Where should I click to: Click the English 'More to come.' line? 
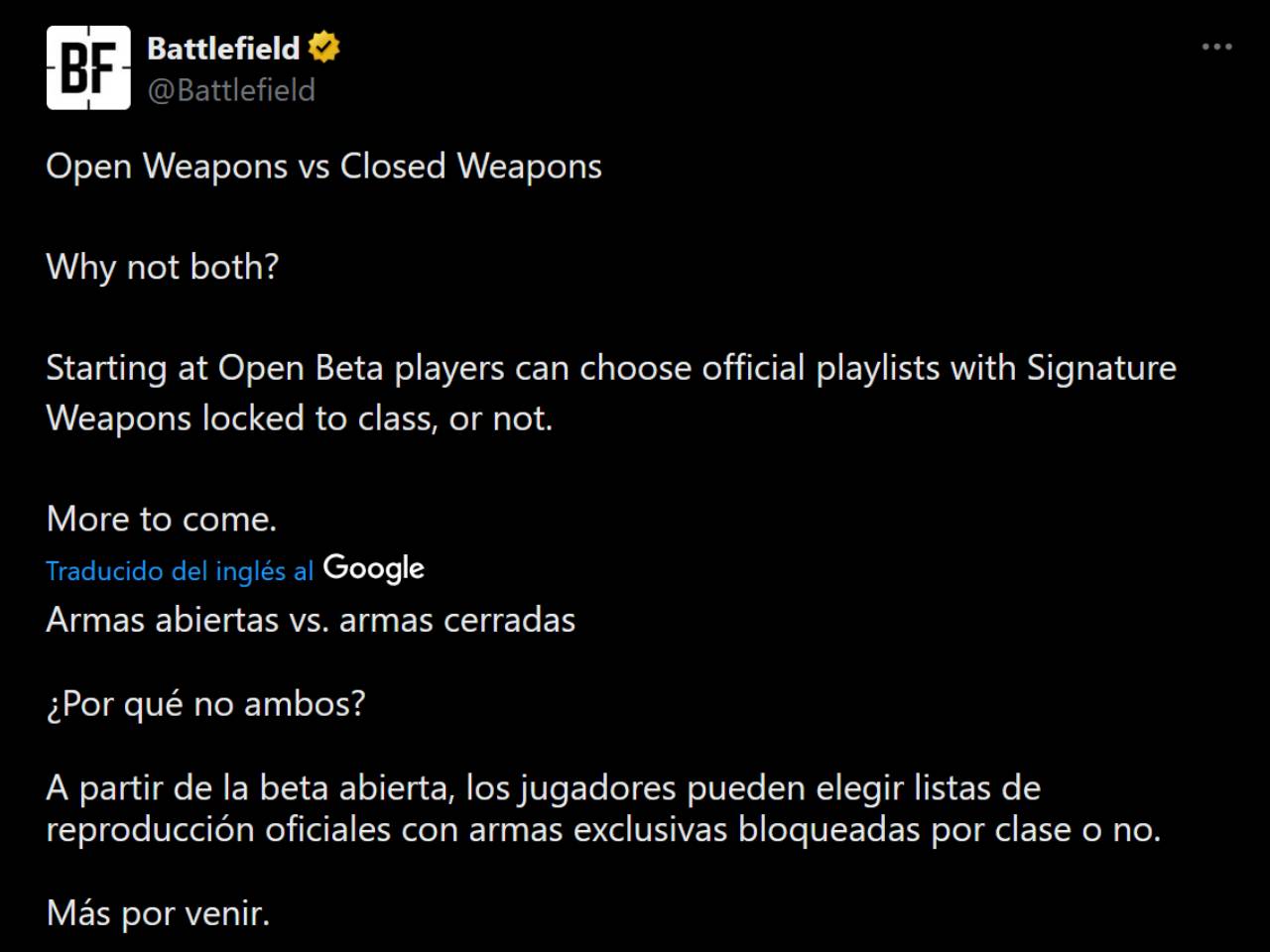[162, 519]
